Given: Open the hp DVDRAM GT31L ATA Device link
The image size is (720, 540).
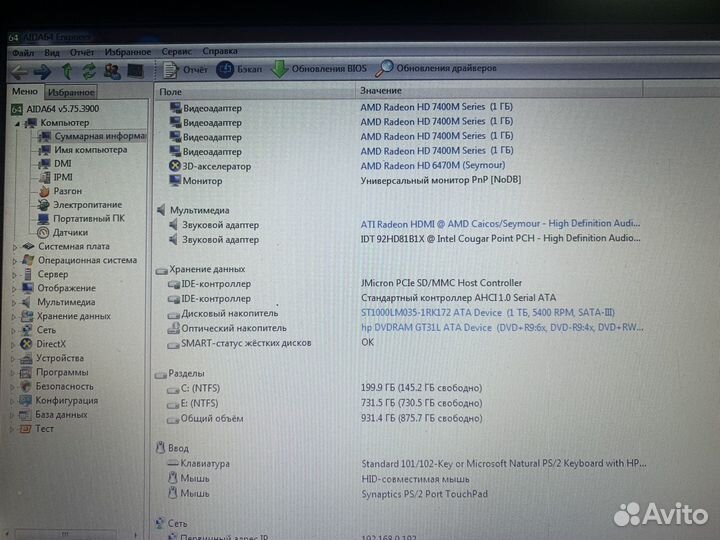Looking at the screenshot, I should [502, 327].
